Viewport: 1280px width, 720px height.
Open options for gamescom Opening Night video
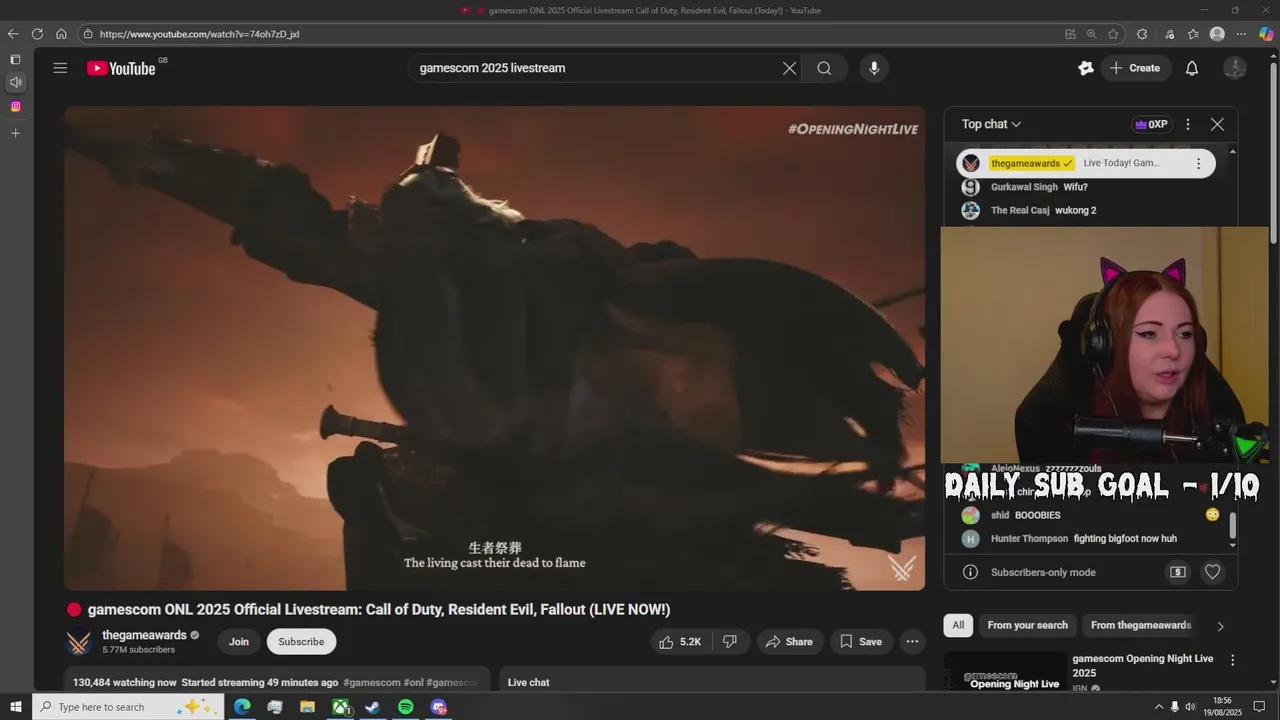[1232, 660]
